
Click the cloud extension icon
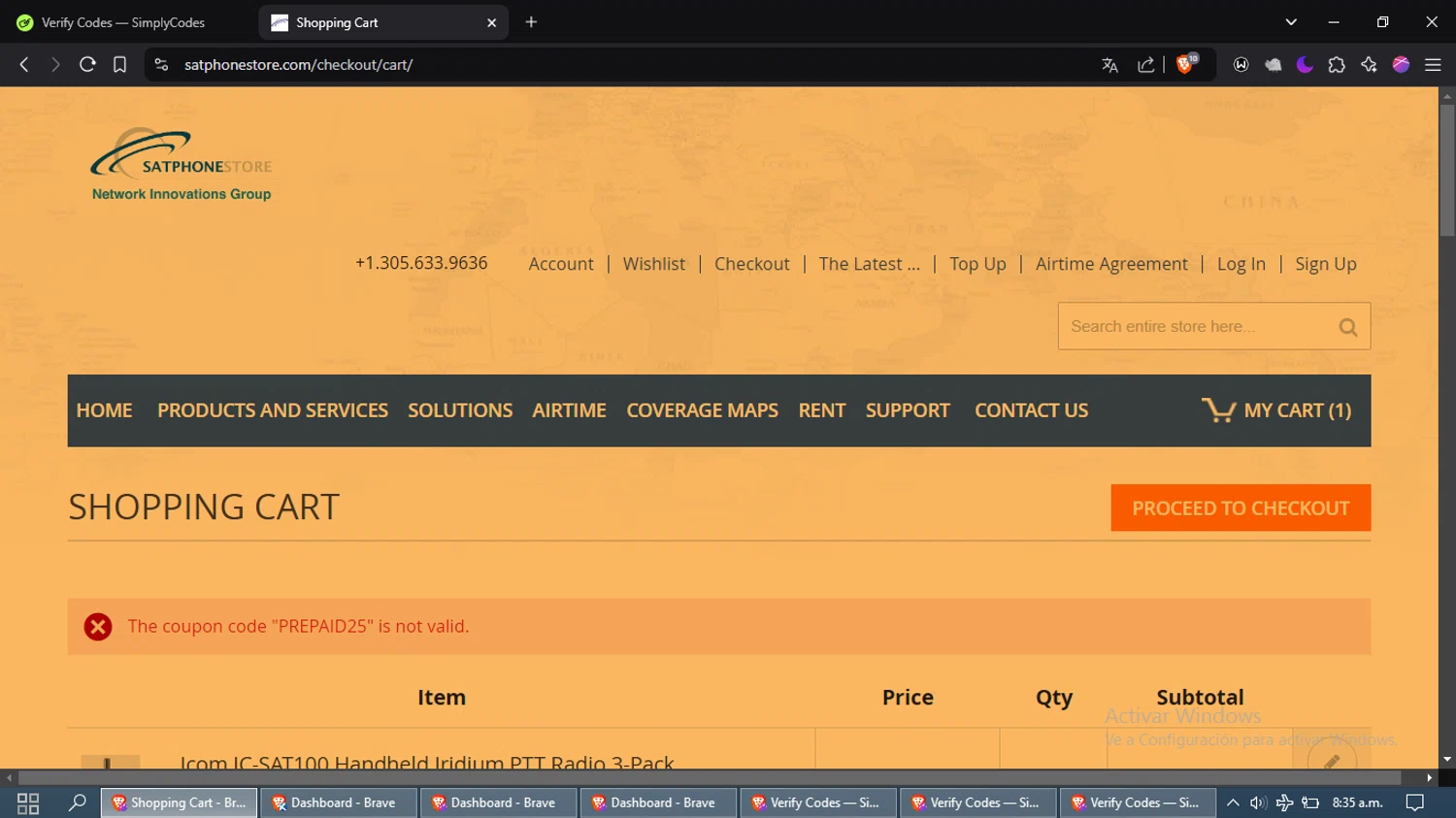(x=1273, y=65)
